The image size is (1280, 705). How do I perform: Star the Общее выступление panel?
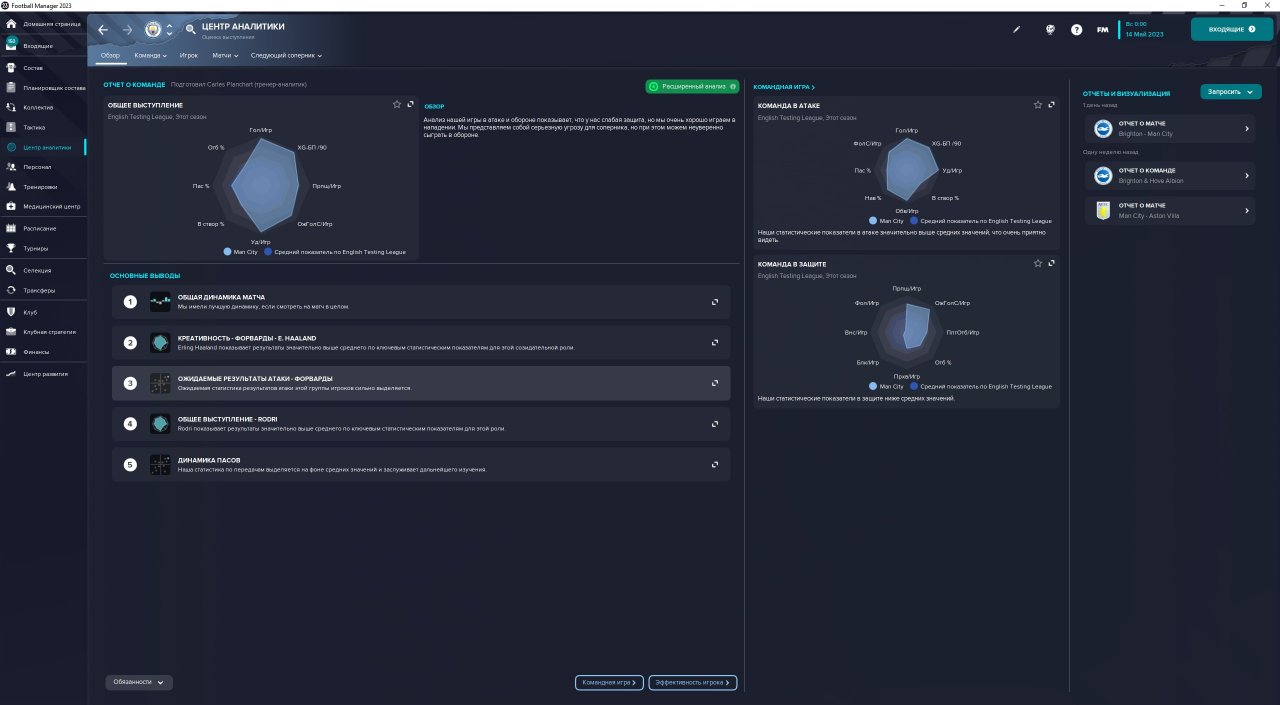pos(397,104)
